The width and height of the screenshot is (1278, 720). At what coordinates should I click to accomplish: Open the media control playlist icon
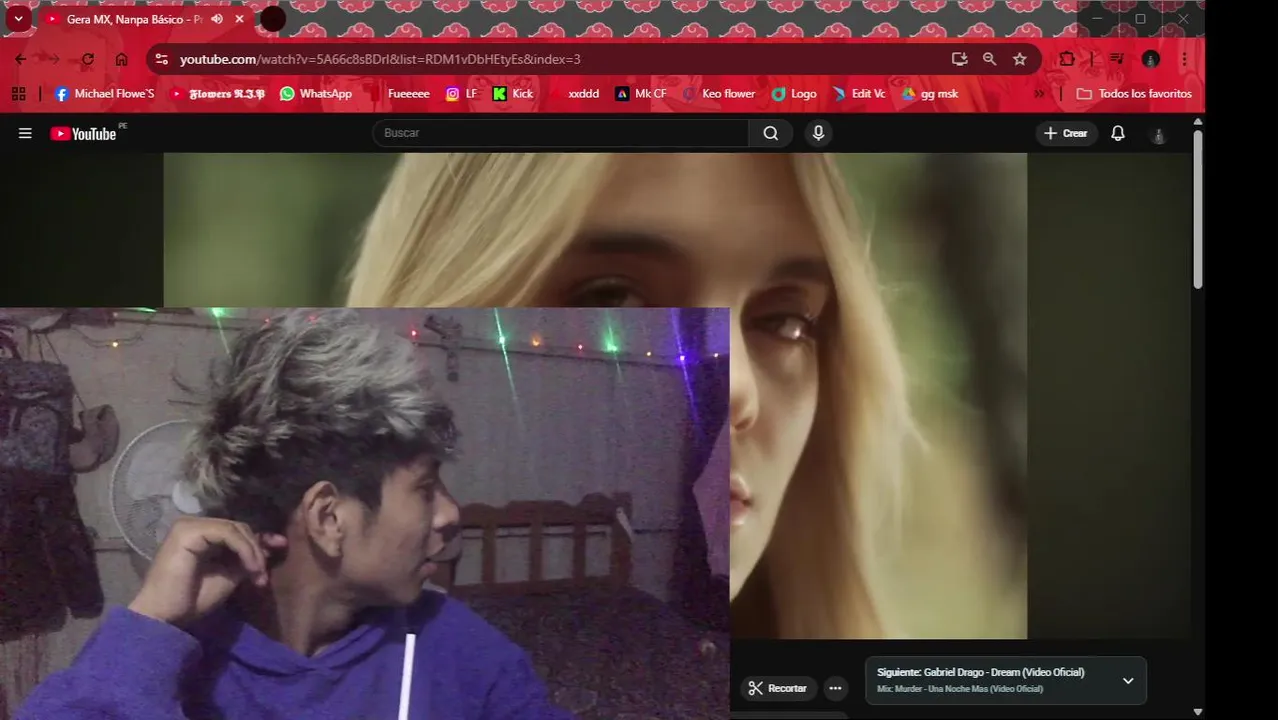click(x=1117, y=59)
